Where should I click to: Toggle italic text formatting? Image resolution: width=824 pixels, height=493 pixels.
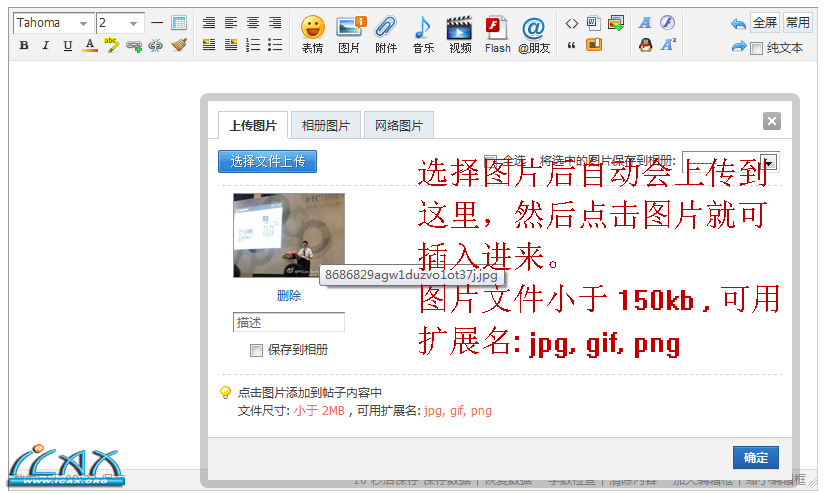coord(46,45)
